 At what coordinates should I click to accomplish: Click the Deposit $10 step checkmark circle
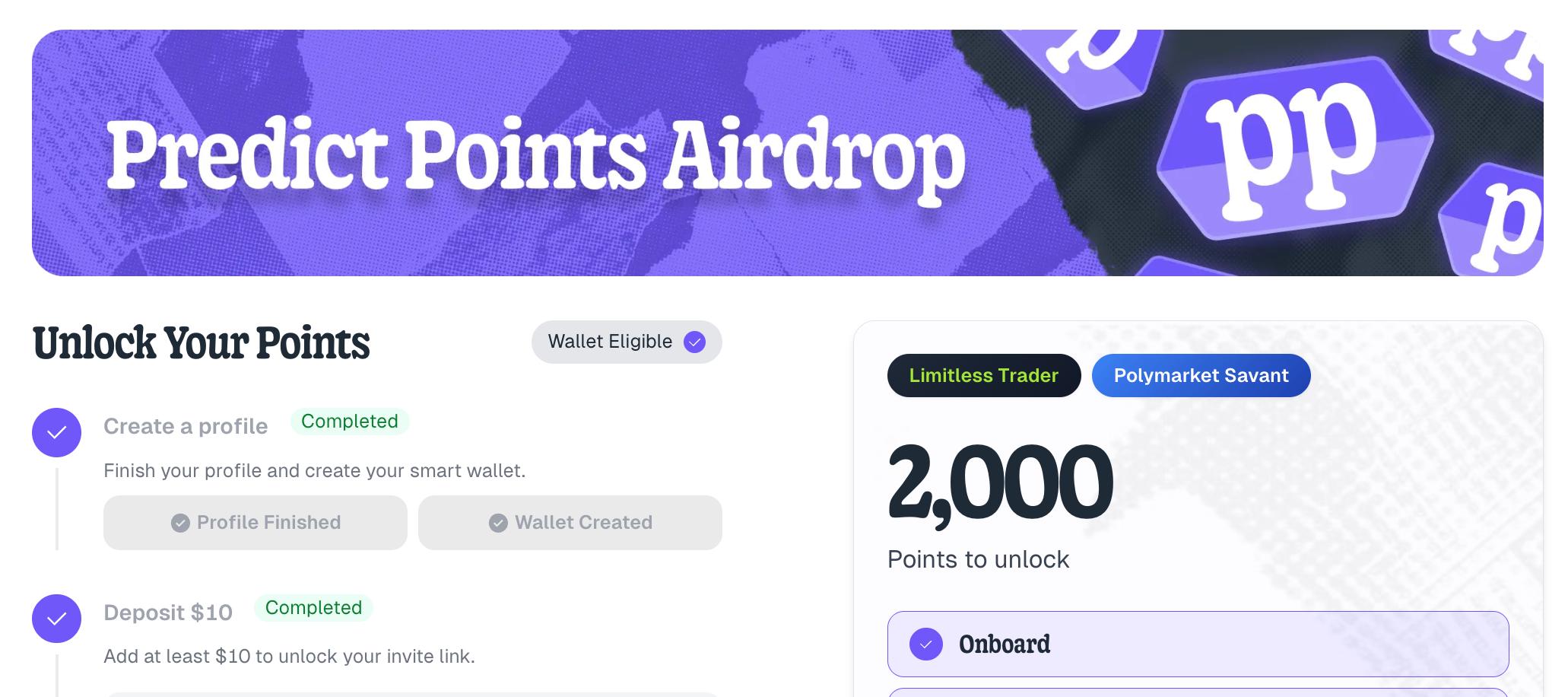tap(56, 618)
